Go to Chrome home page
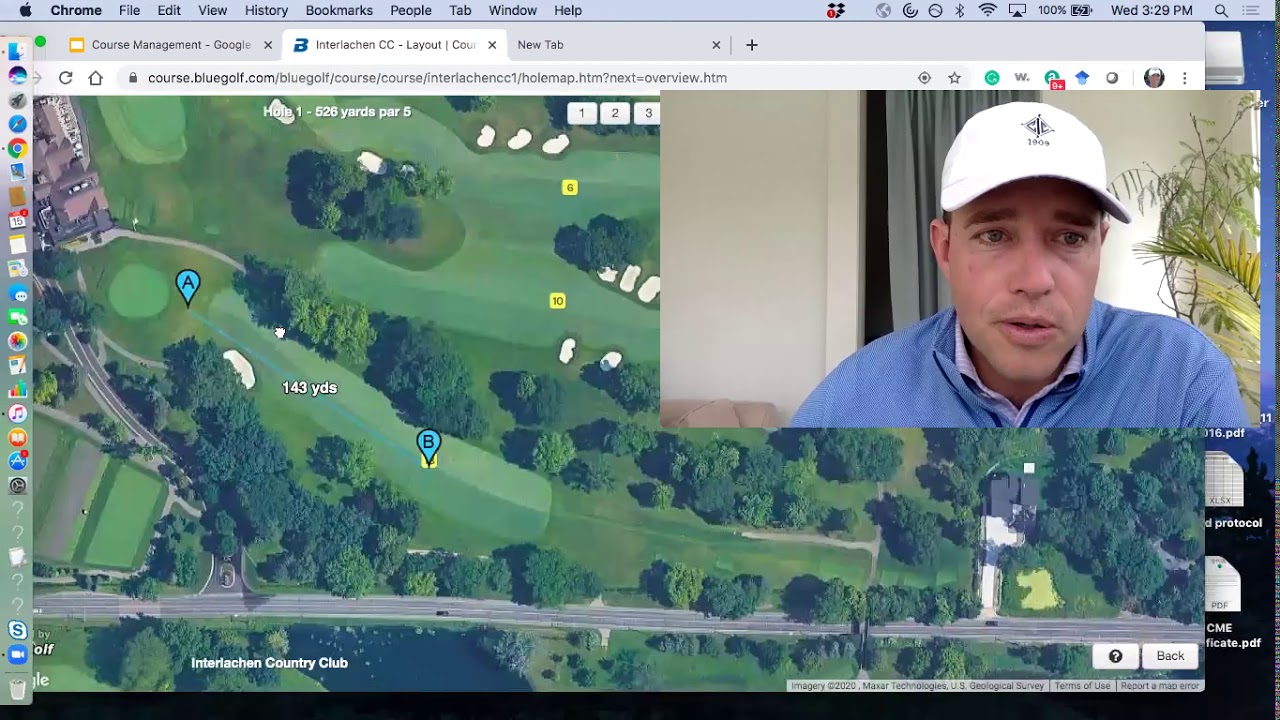Image resolution: width=1280 pixels, height=720 pixels. tap(96, 78)
